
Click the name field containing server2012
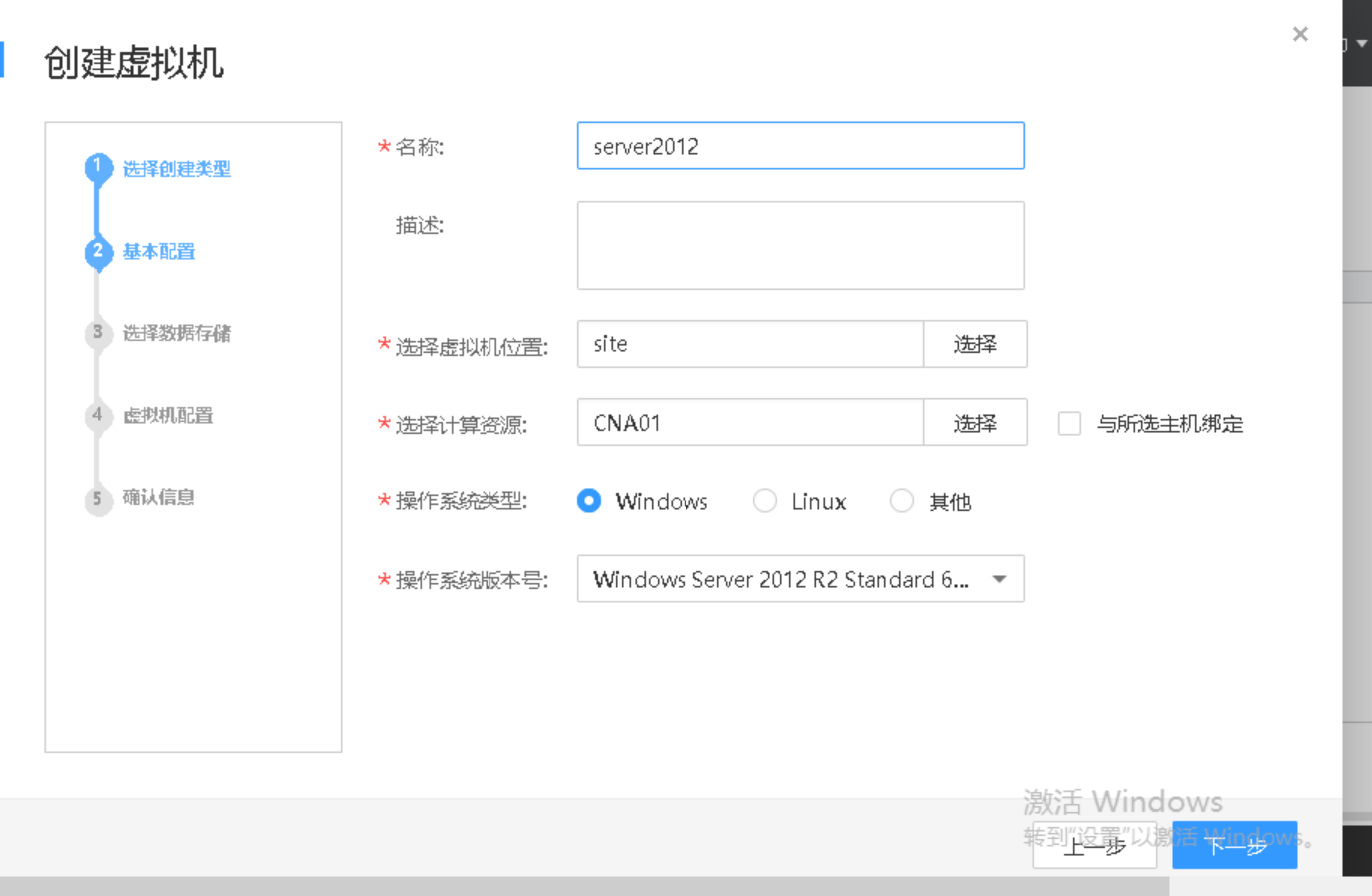tap(800, 145)
